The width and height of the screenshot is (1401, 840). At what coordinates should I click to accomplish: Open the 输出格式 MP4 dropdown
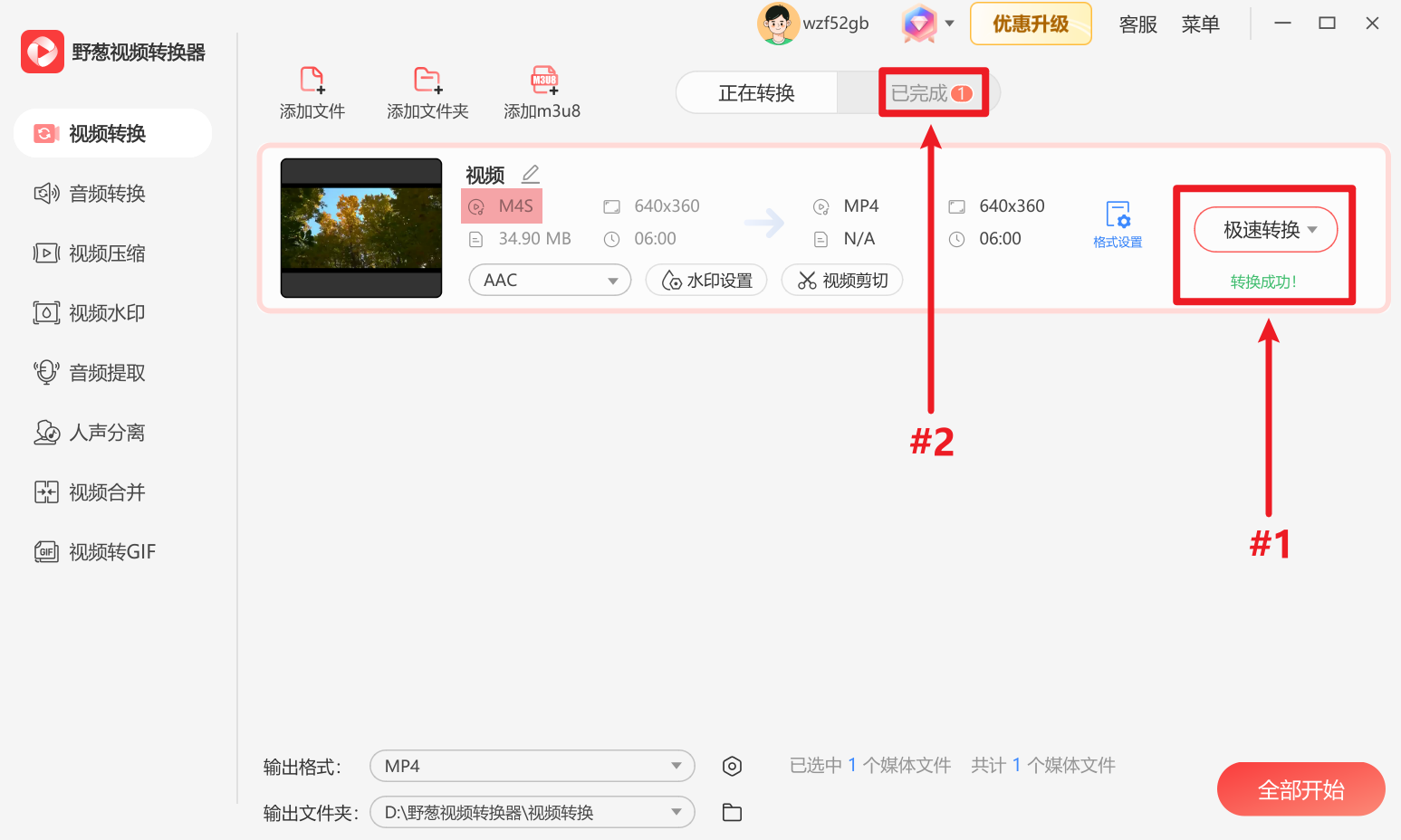click(x=532, y=765)
